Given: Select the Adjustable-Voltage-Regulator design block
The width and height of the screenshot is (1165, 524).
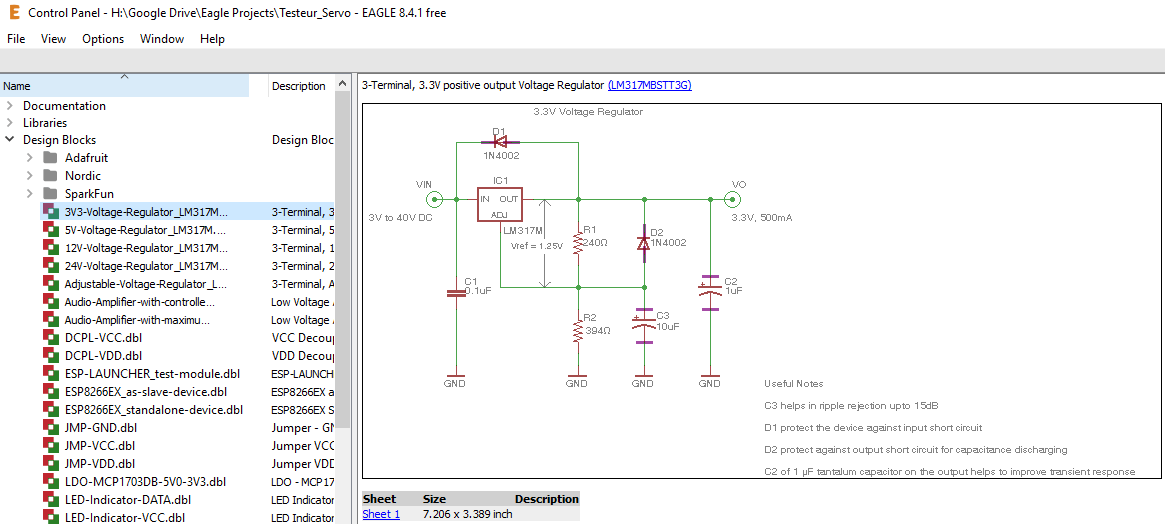Looking at the screenshot, I should 146,284.
